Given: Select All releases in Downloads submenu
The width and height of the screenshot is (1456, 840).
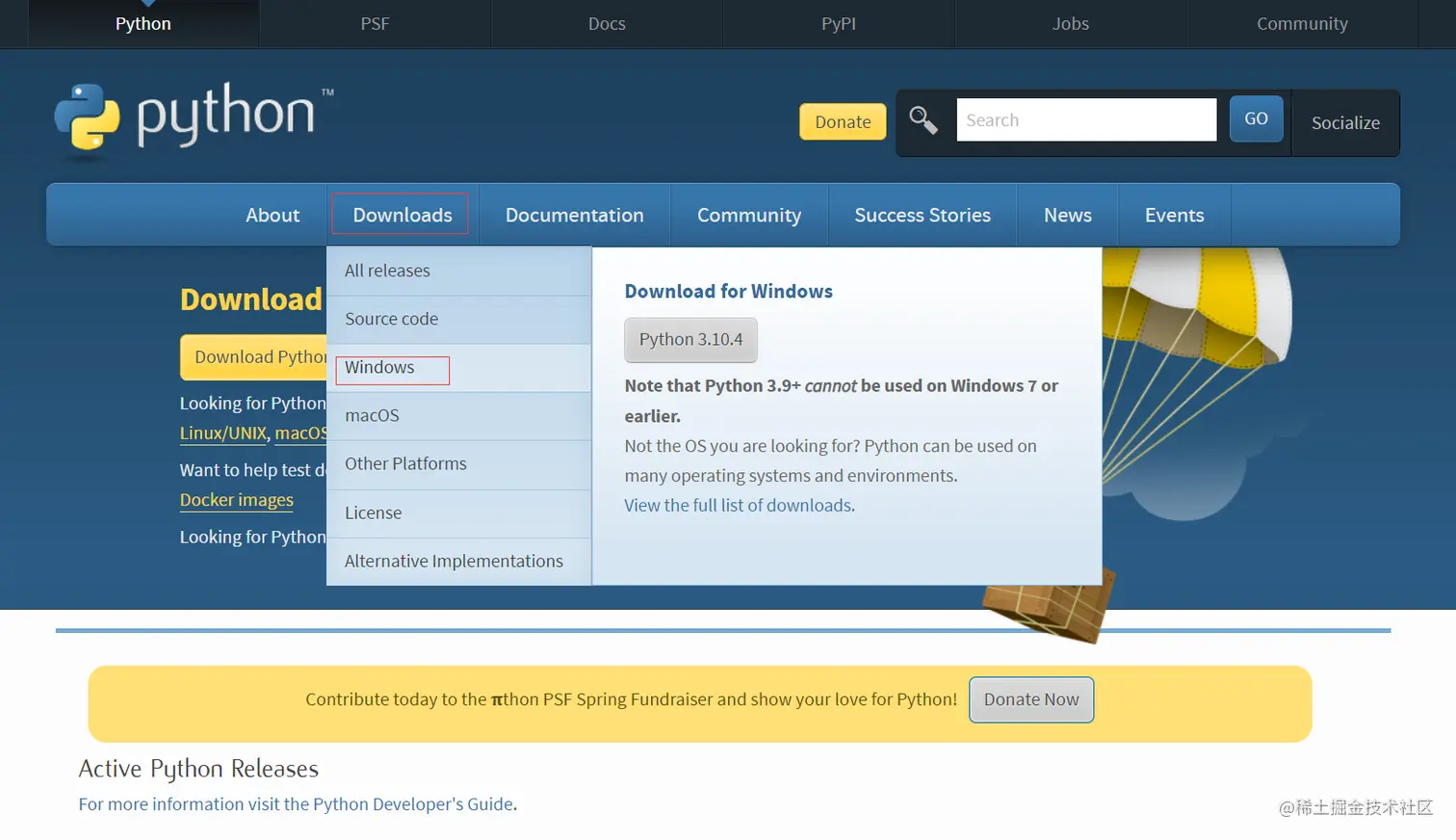Looking at the screenshot, I should (x=458, y=271).
